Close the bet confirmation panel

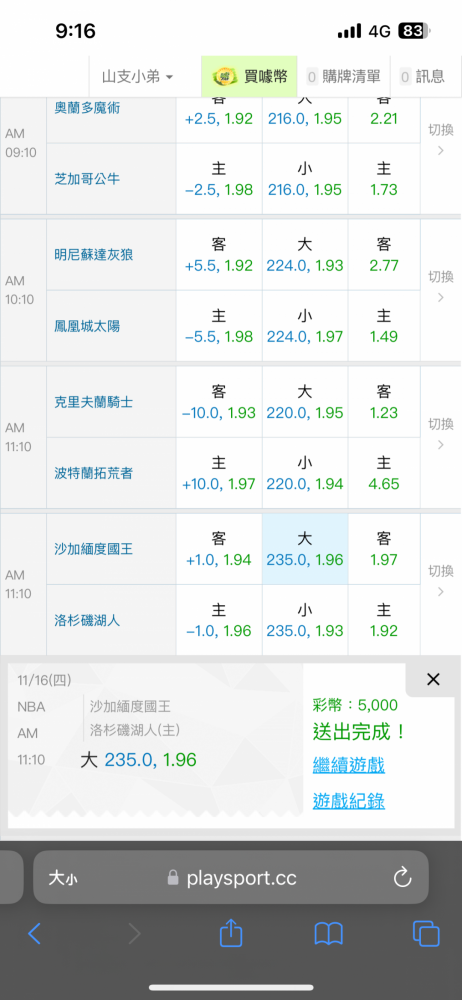[x=433, y=680]
